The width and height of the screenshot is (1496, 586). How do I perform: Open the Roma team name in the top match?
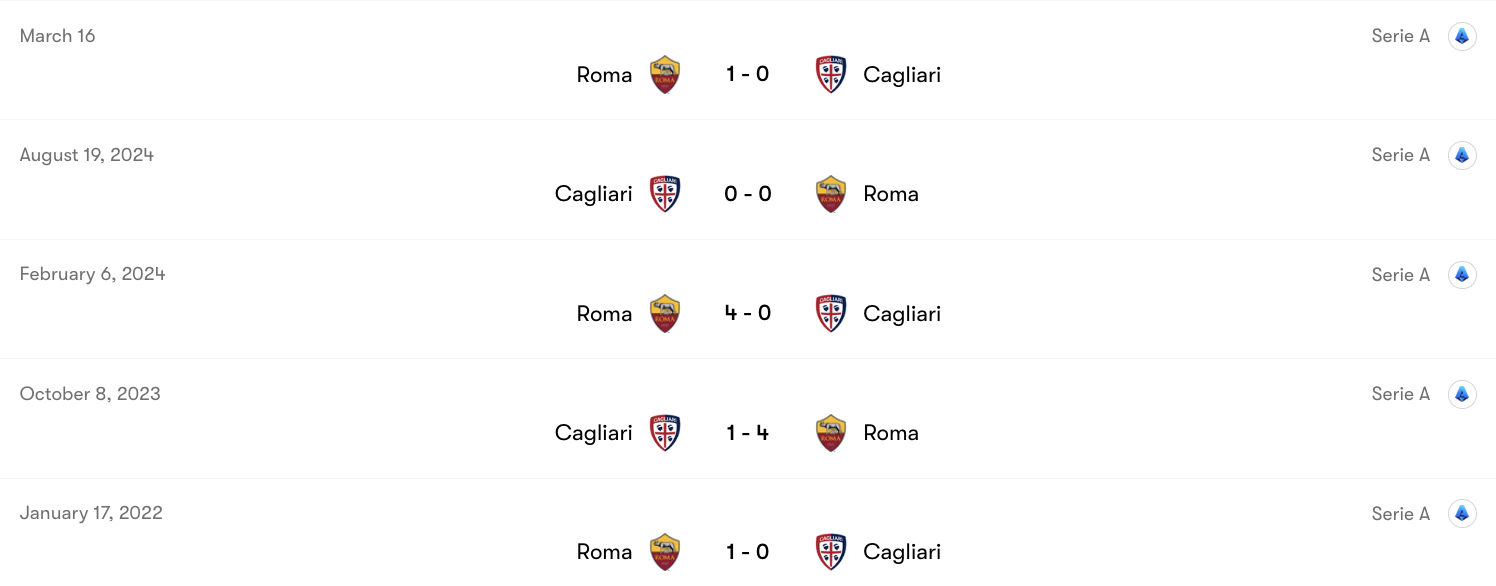603,74
